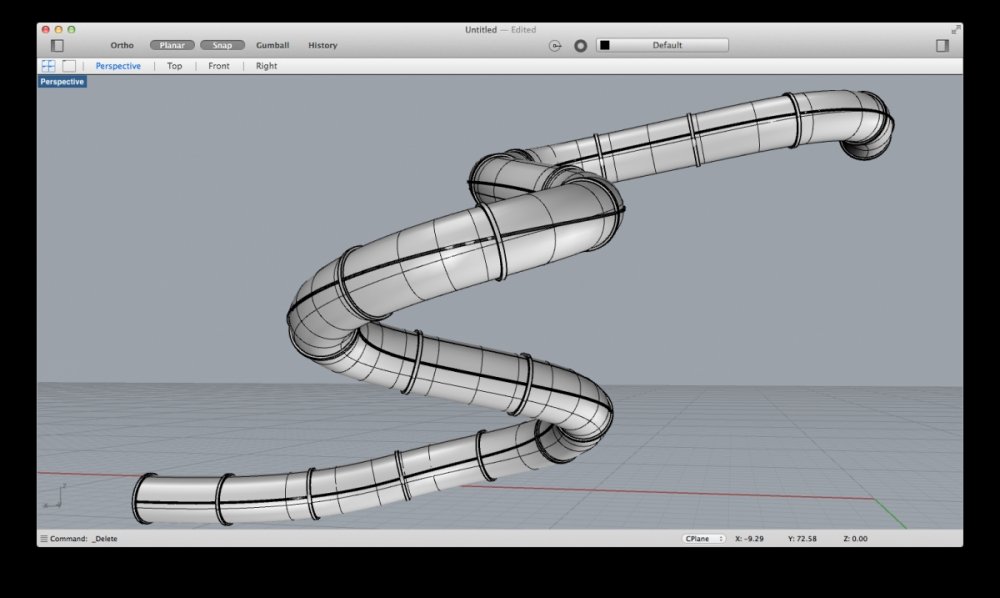Switch to the Top viewport tab
This screenshot has height=598, width=1000.
(174, 66)
